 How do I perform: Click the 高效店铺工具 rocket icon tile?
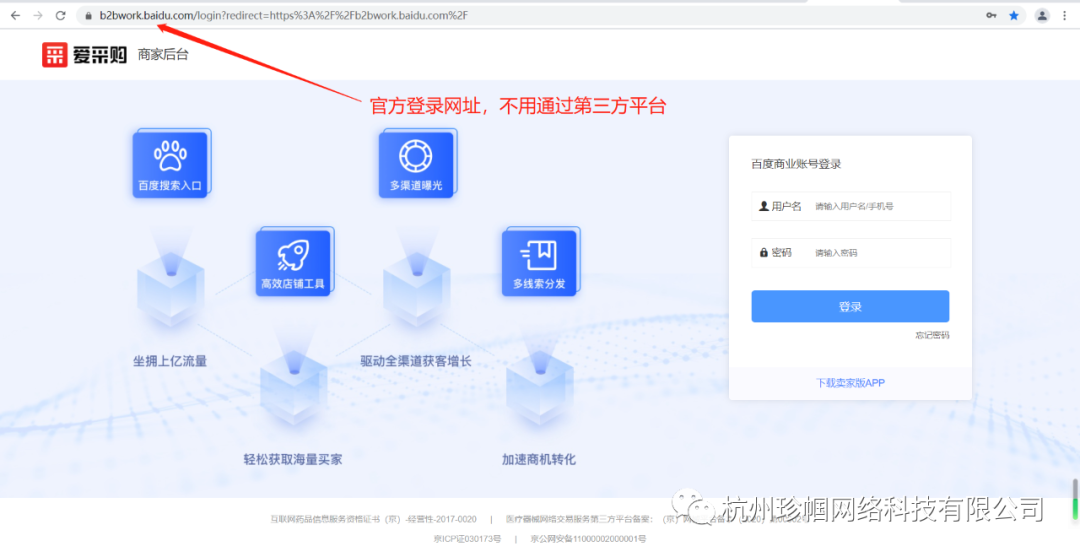point(294,262)
